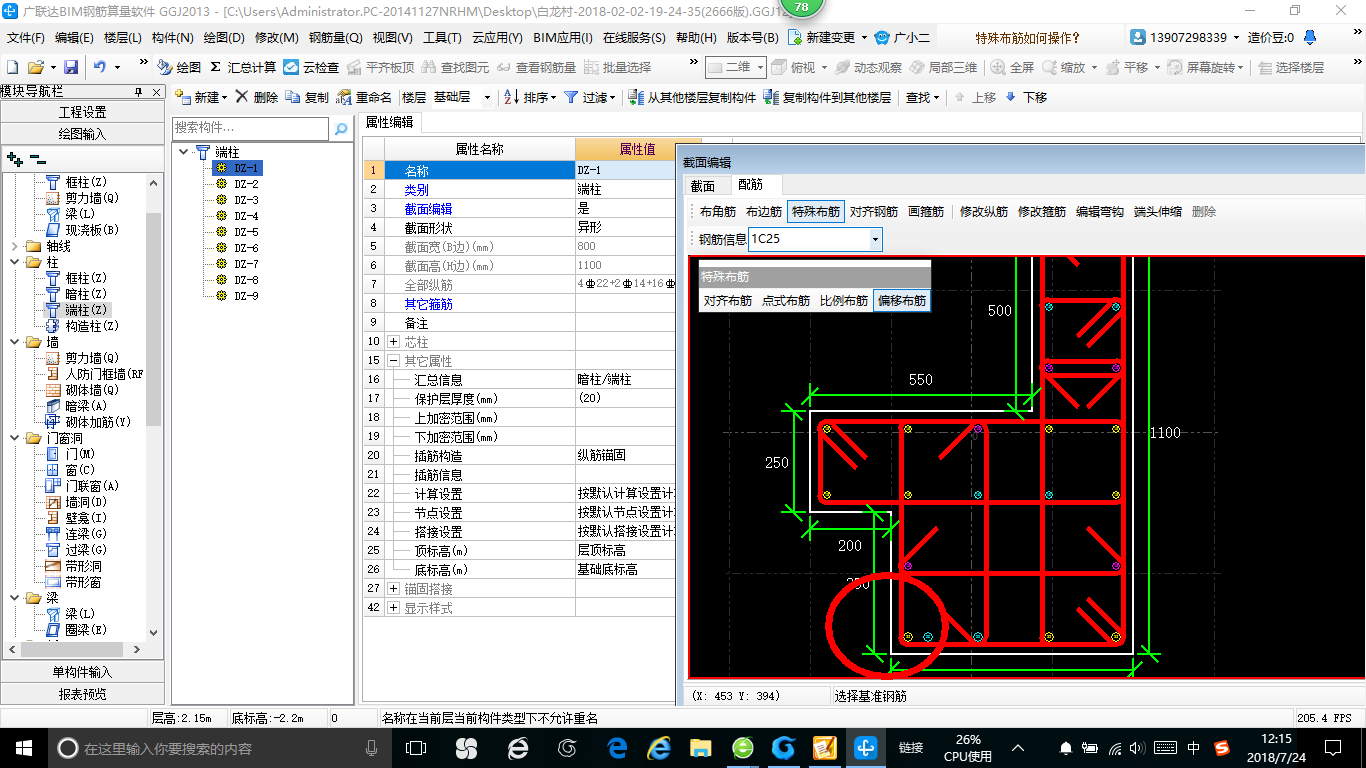Viewport: 1366px width, 768px height.
Task: Expand 芯柱 property row
Action: [394, 342]
